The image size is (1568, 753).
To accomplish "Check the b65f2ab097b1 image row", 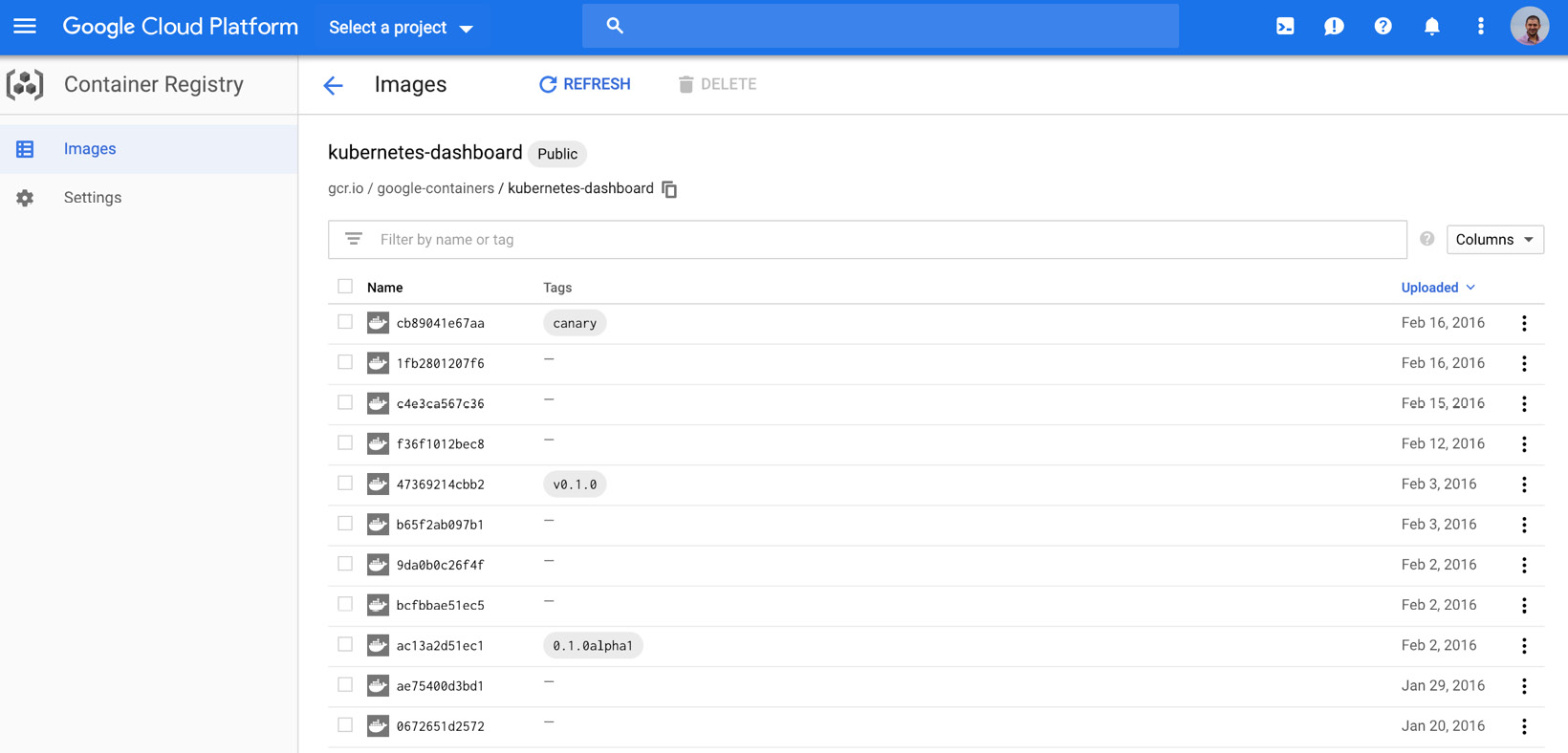I will 345,524.
